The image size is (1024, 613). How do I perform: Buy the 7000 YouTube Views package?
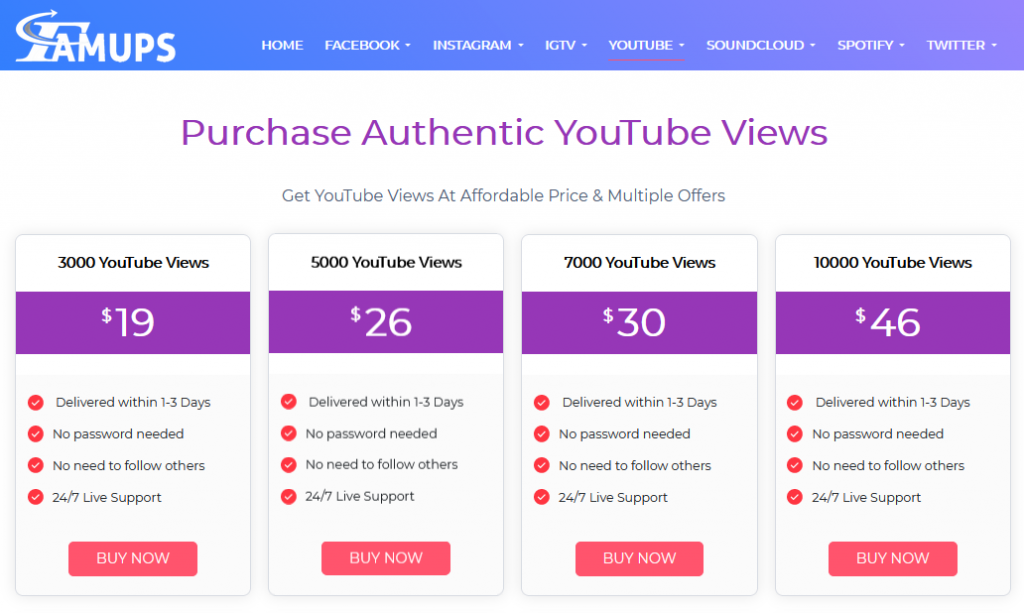pyautogui.click(x=639, y=558)
